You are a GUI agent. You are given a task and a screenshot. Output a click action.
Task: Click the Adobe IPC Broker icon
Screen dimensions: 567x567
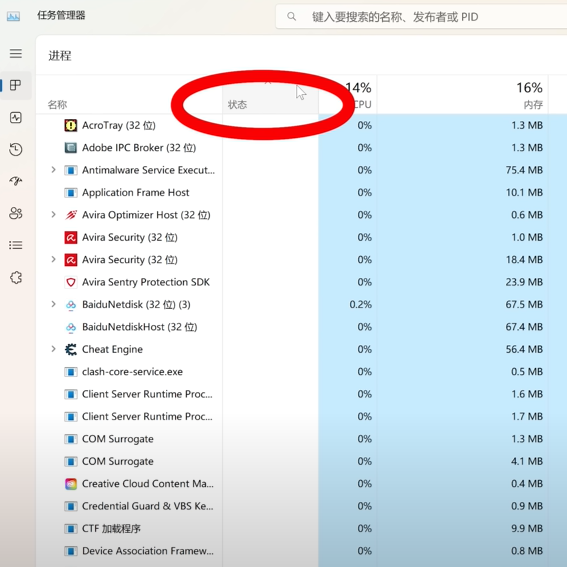(x=71, y=148)
